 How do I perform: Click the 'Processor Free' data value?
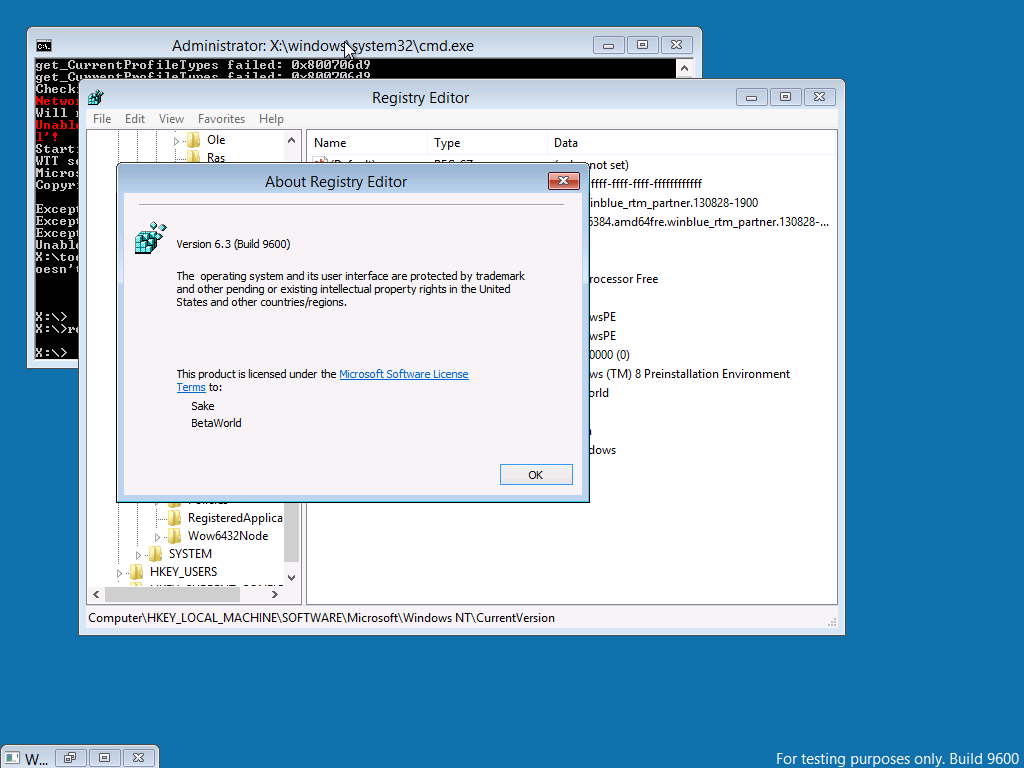coord(623,279)
